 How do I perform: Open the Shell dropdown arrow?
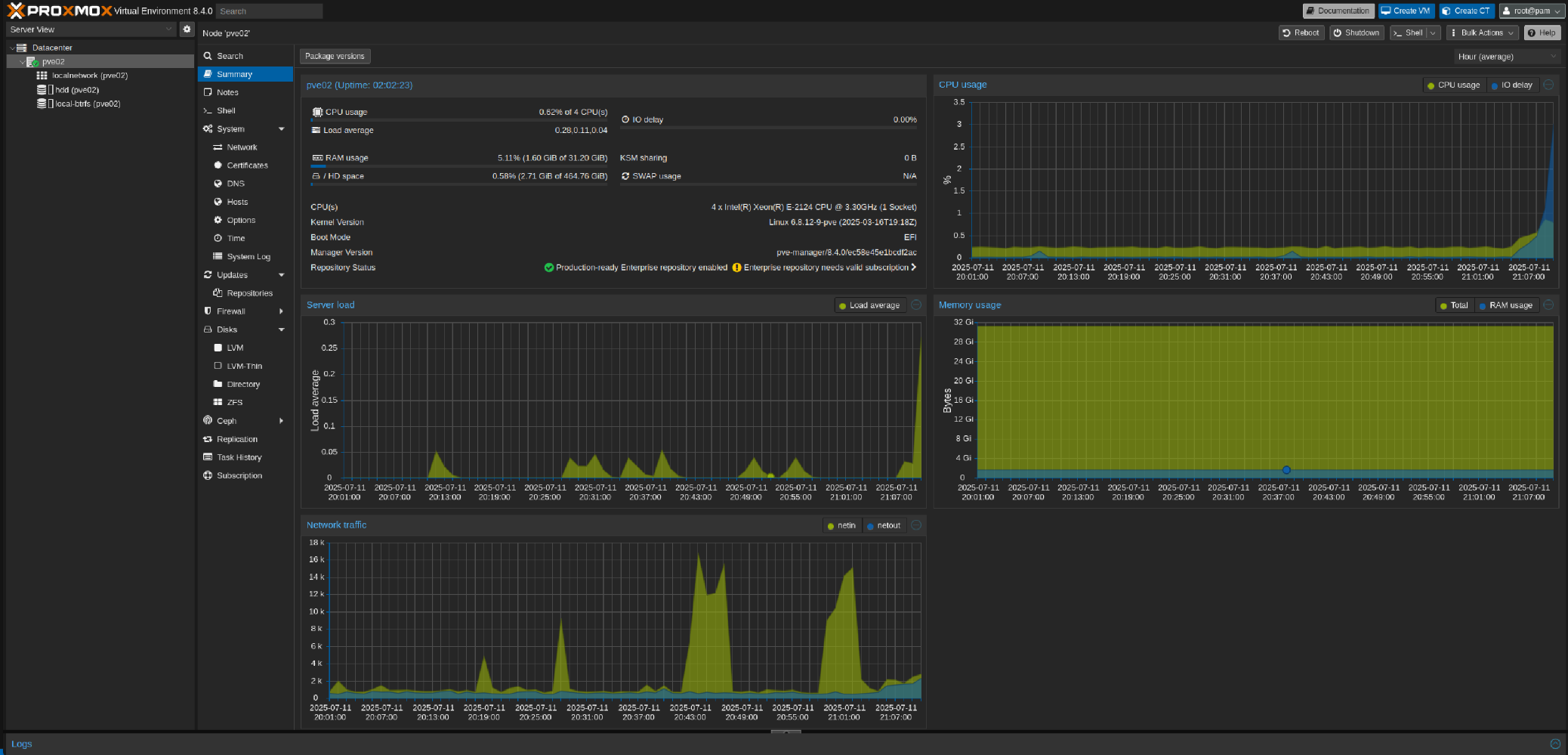(1432, 32)
